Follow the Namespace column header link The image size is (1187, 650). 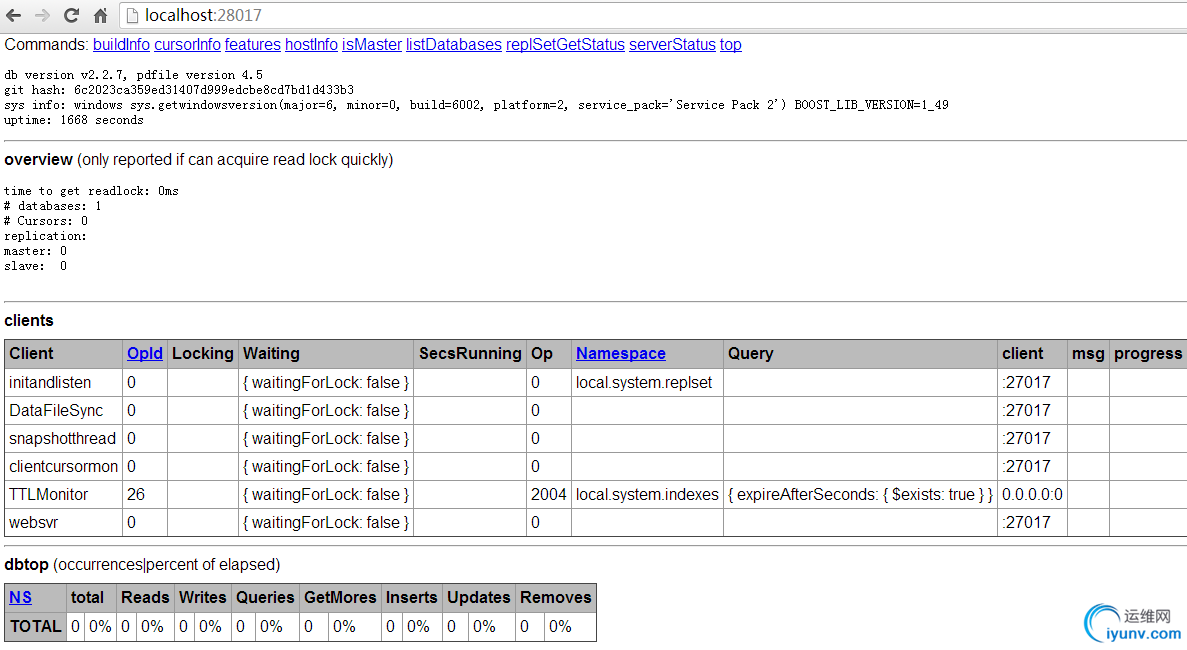621,353
